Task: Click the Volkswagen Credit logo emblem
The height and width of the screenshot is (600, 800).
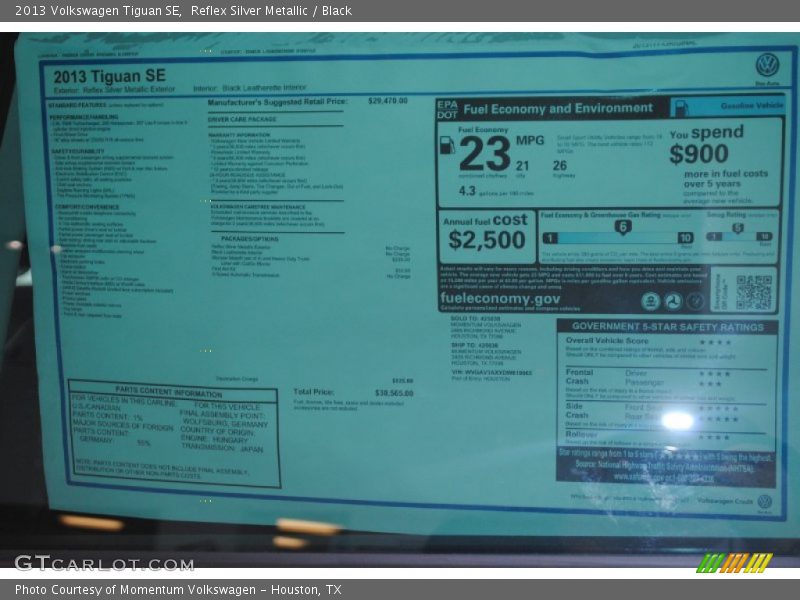Action: click(x=764, y=501)
